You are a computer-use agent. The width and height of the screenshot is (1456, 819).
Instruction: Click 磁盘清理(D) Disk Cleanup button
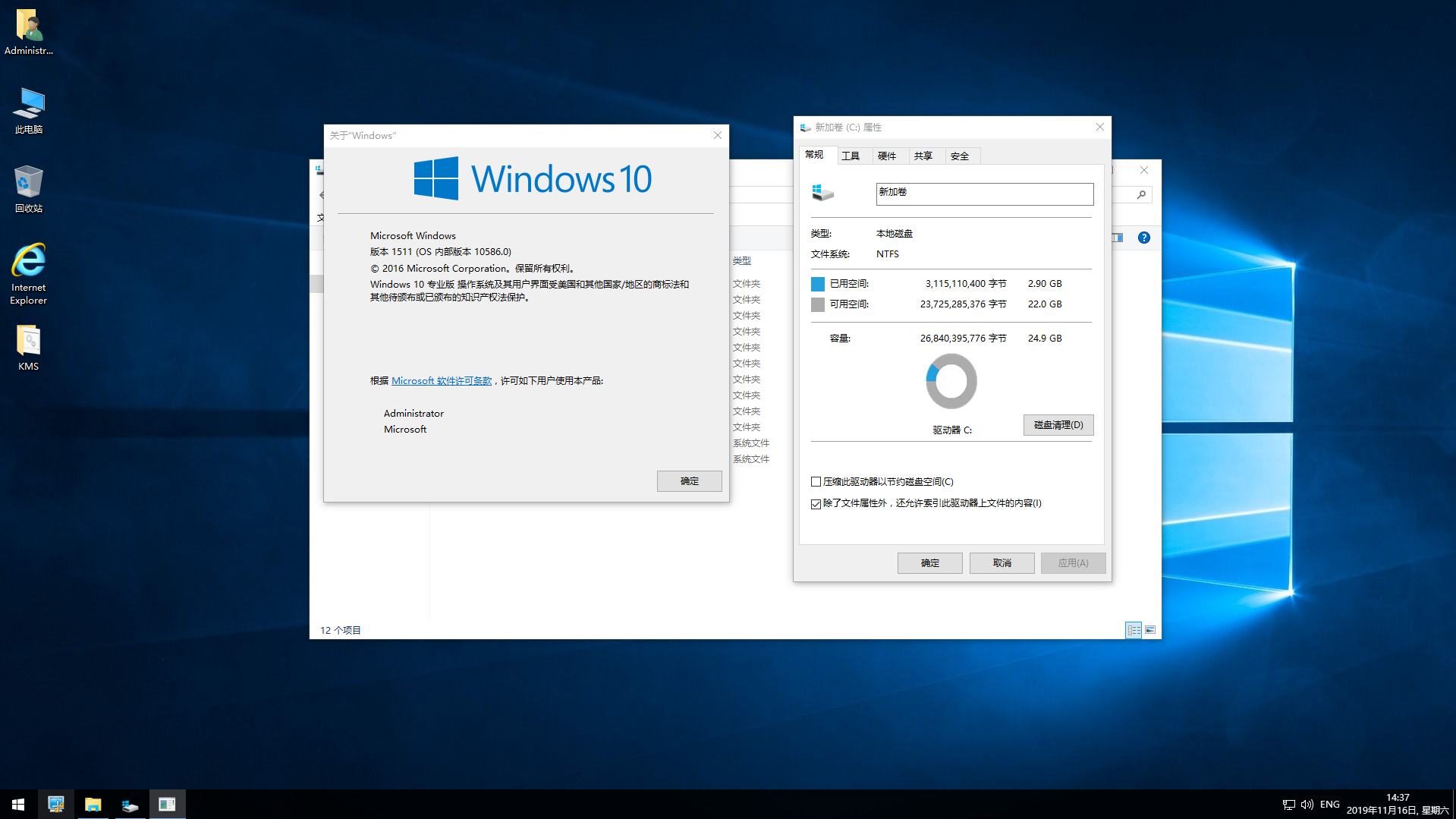(1058, 425)
